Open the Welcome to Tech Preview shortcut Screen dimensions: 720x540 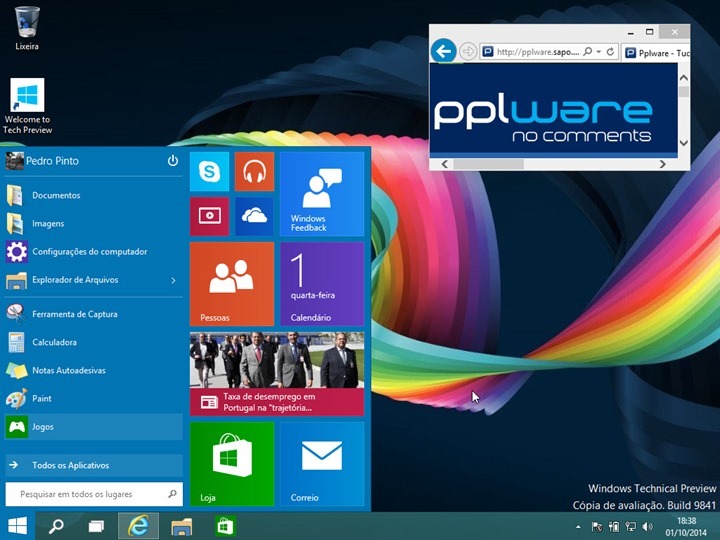pos(28,106)
